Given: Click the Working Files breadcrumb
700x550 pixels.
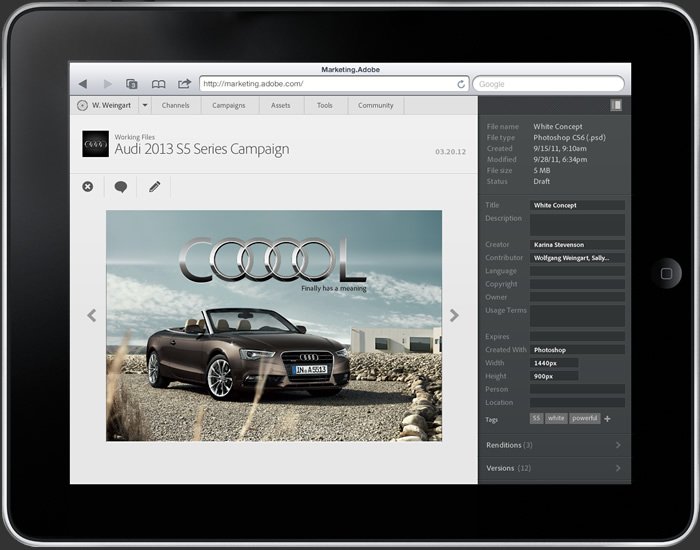Looking at the screenshot, I should click(135, 137).
